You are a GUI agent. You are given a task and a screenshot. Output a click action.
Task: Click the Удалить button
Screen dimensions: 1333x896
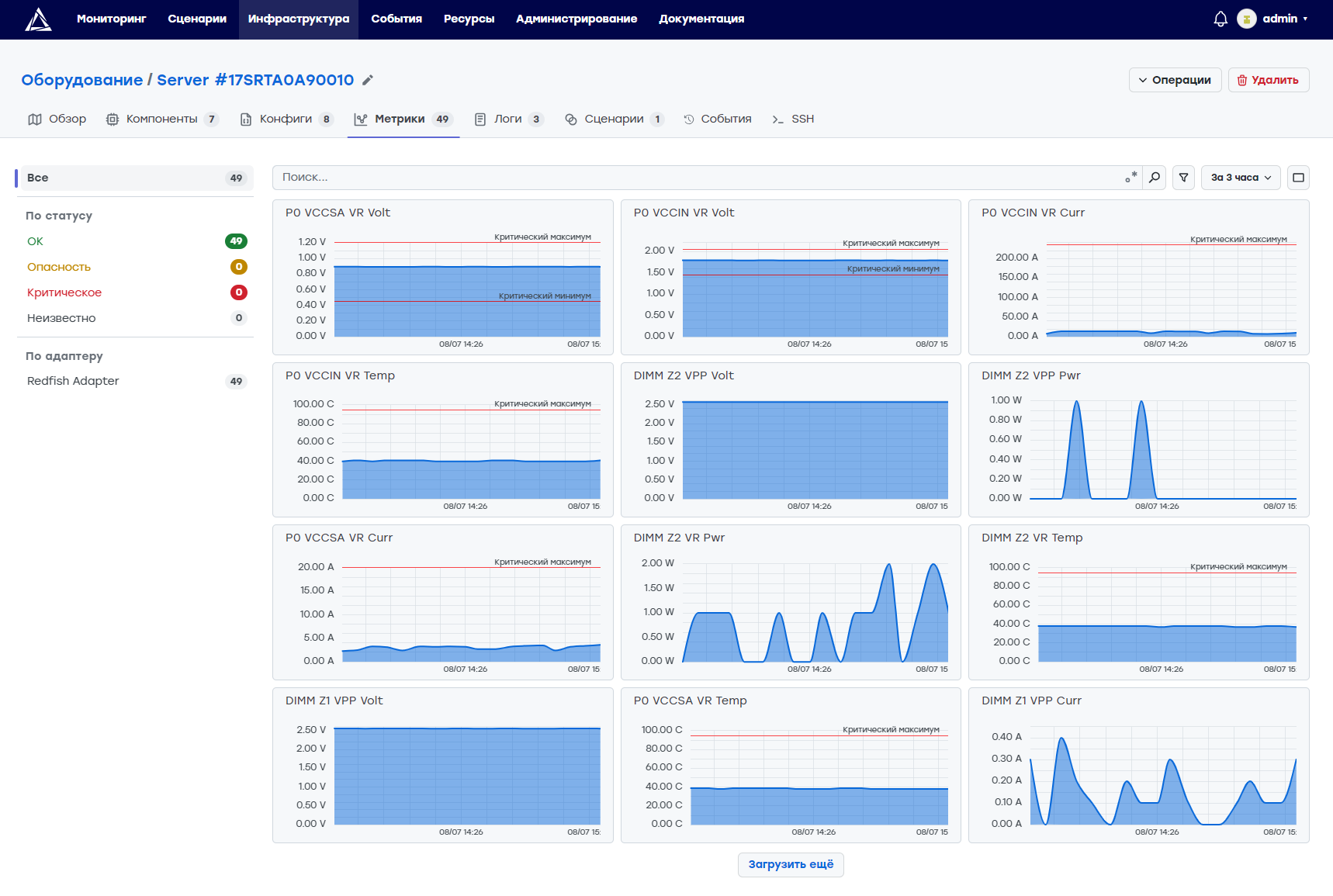pos(1269,80)
